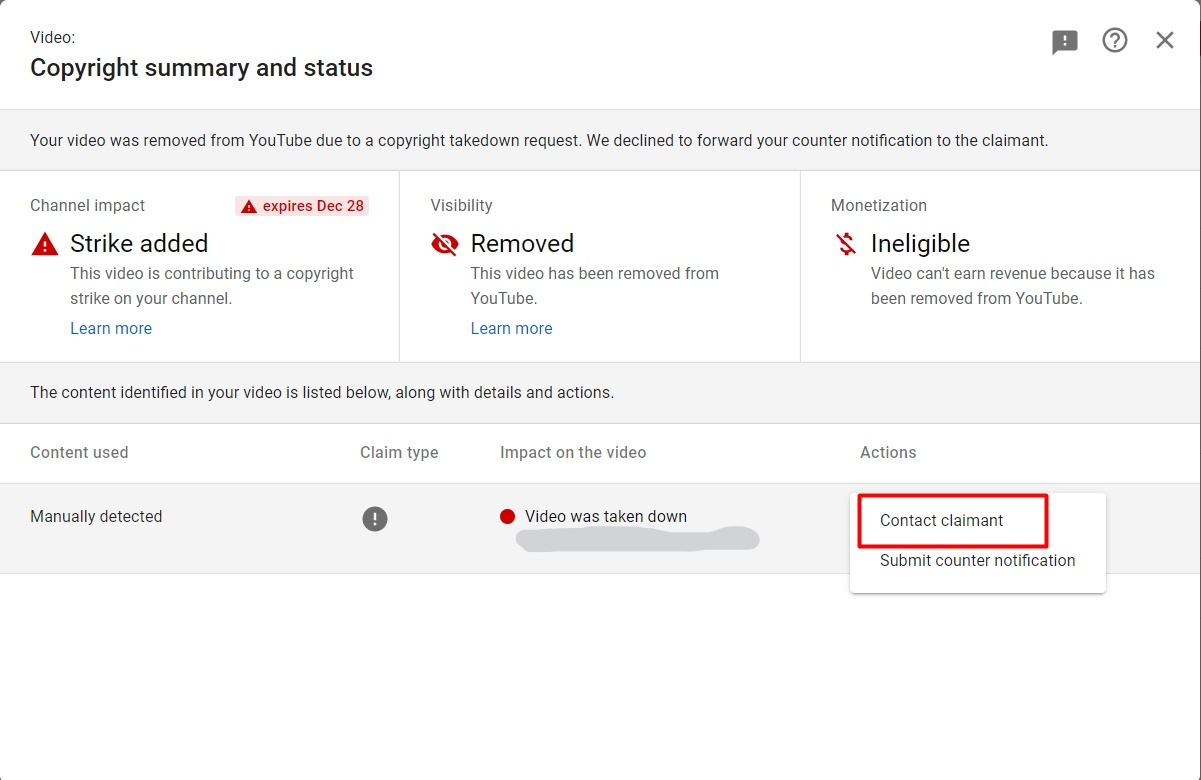This screenshot has width=1201, height=780.
Task: Click the content identified below description text
Action: [x=322, y=393]
